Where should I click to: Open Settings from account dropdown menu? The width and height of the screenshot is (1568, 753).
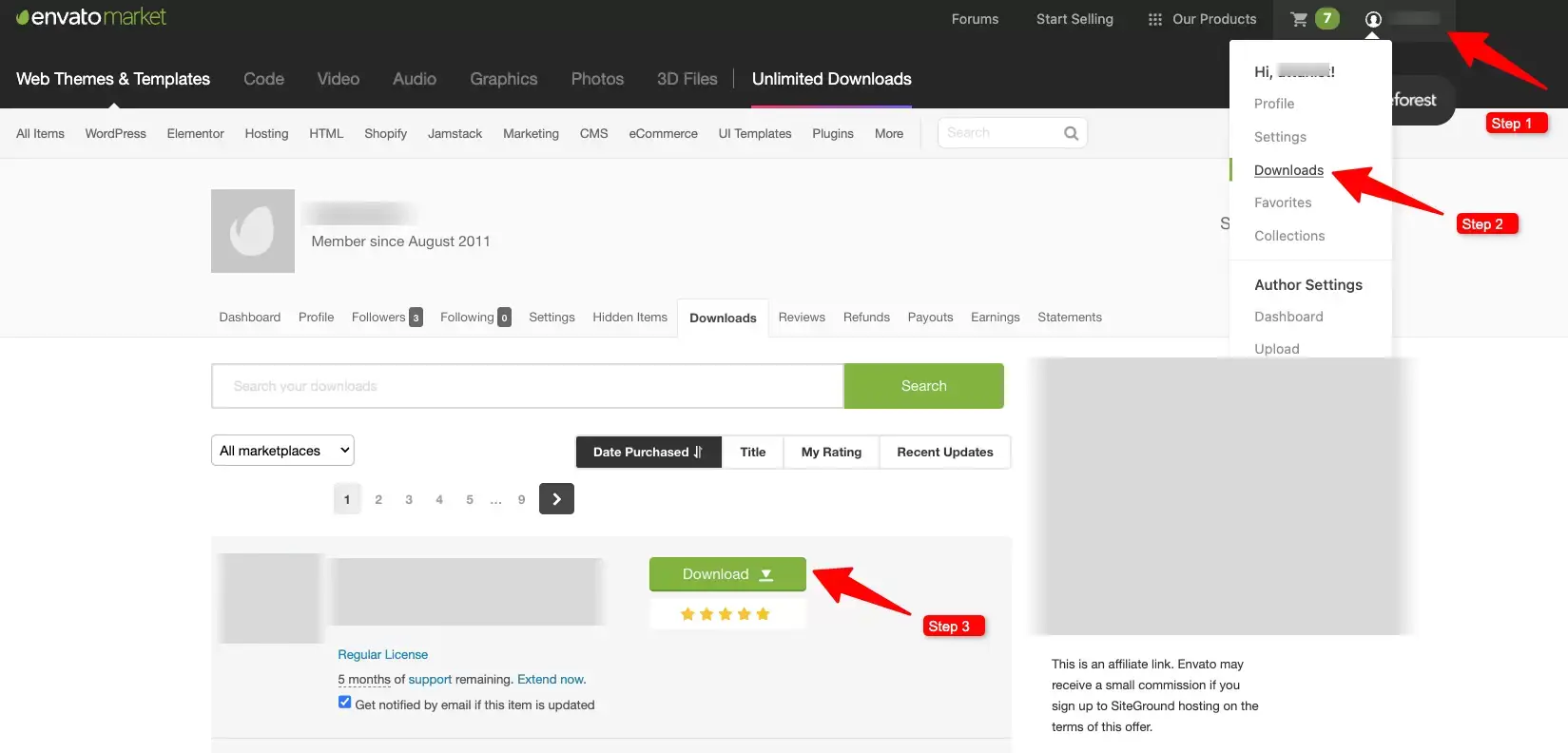coord(1280,137)
